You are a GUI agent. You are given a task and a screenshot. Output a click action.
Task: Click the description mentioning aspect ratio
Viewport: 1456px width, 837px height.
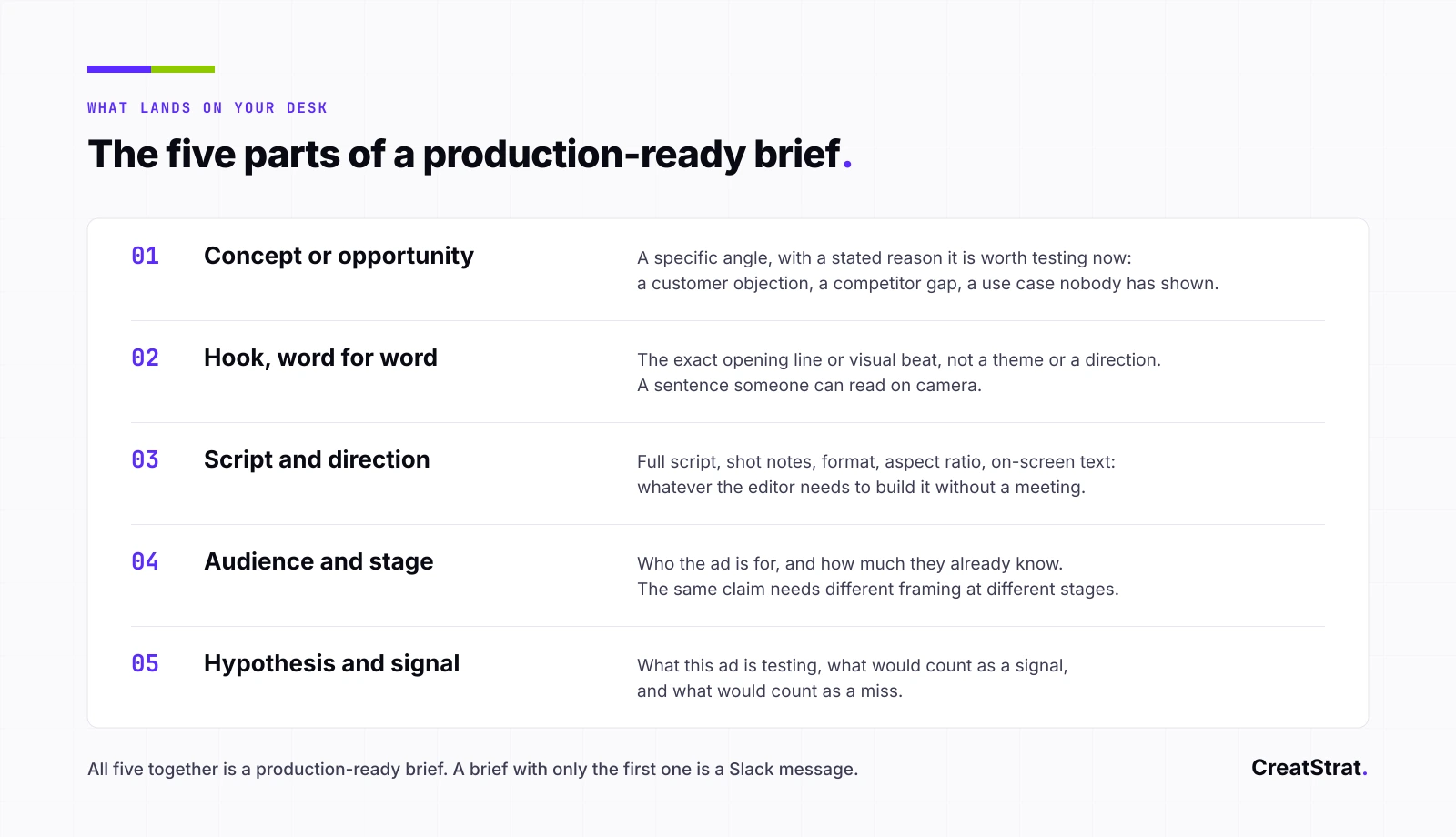(876, 475)
